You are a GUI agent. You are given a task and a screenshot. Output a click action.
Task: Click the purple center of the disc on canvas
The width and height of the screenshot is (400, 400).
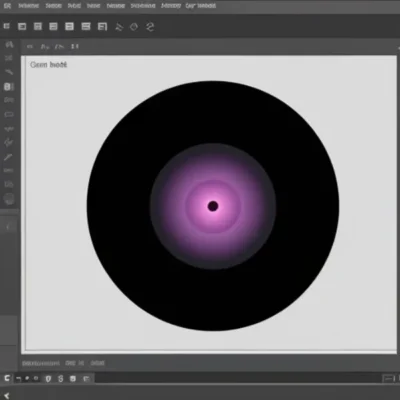(x=213, y=206)
